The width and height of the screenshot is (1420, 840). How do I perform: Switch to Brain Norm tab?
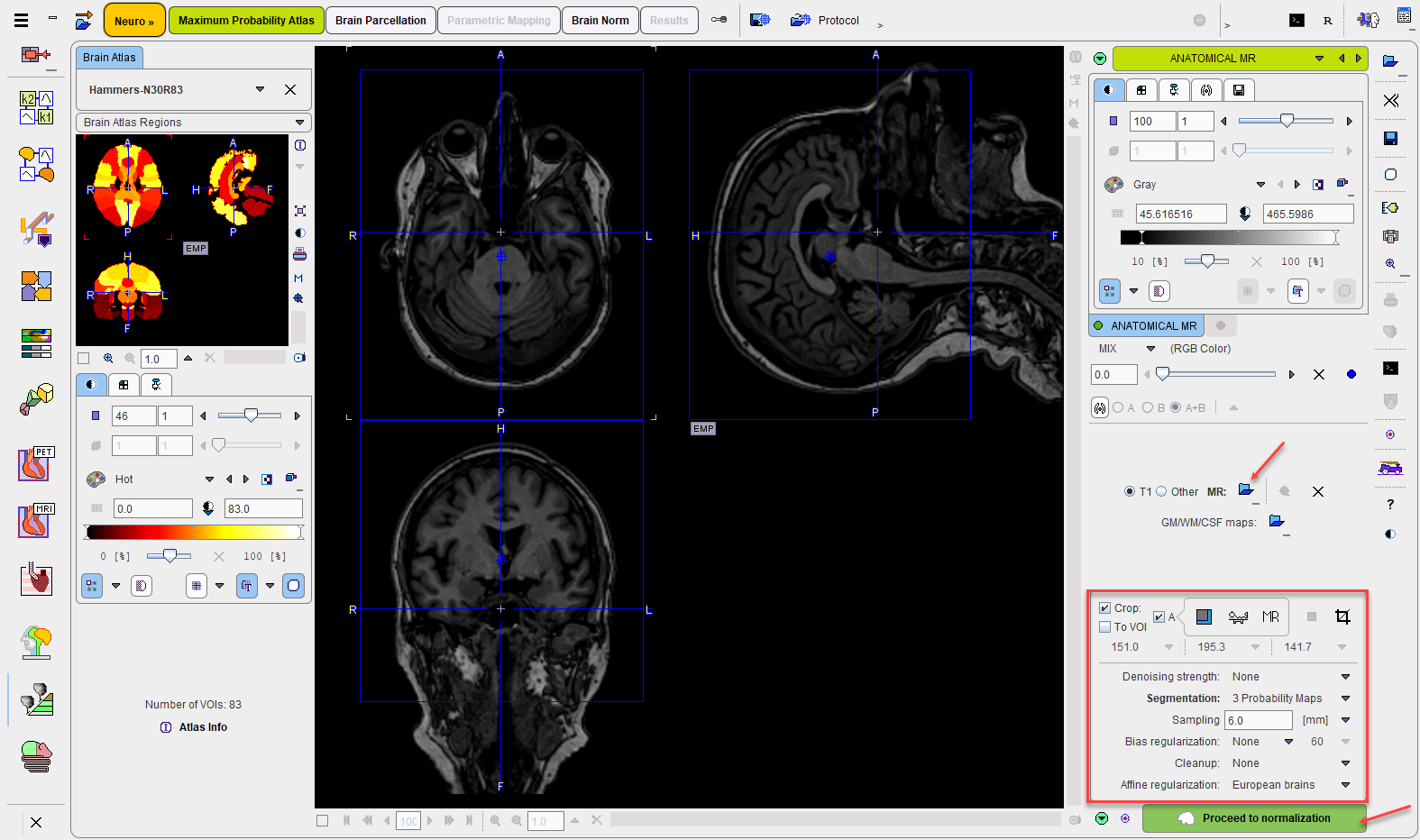[x=600, y=20]
